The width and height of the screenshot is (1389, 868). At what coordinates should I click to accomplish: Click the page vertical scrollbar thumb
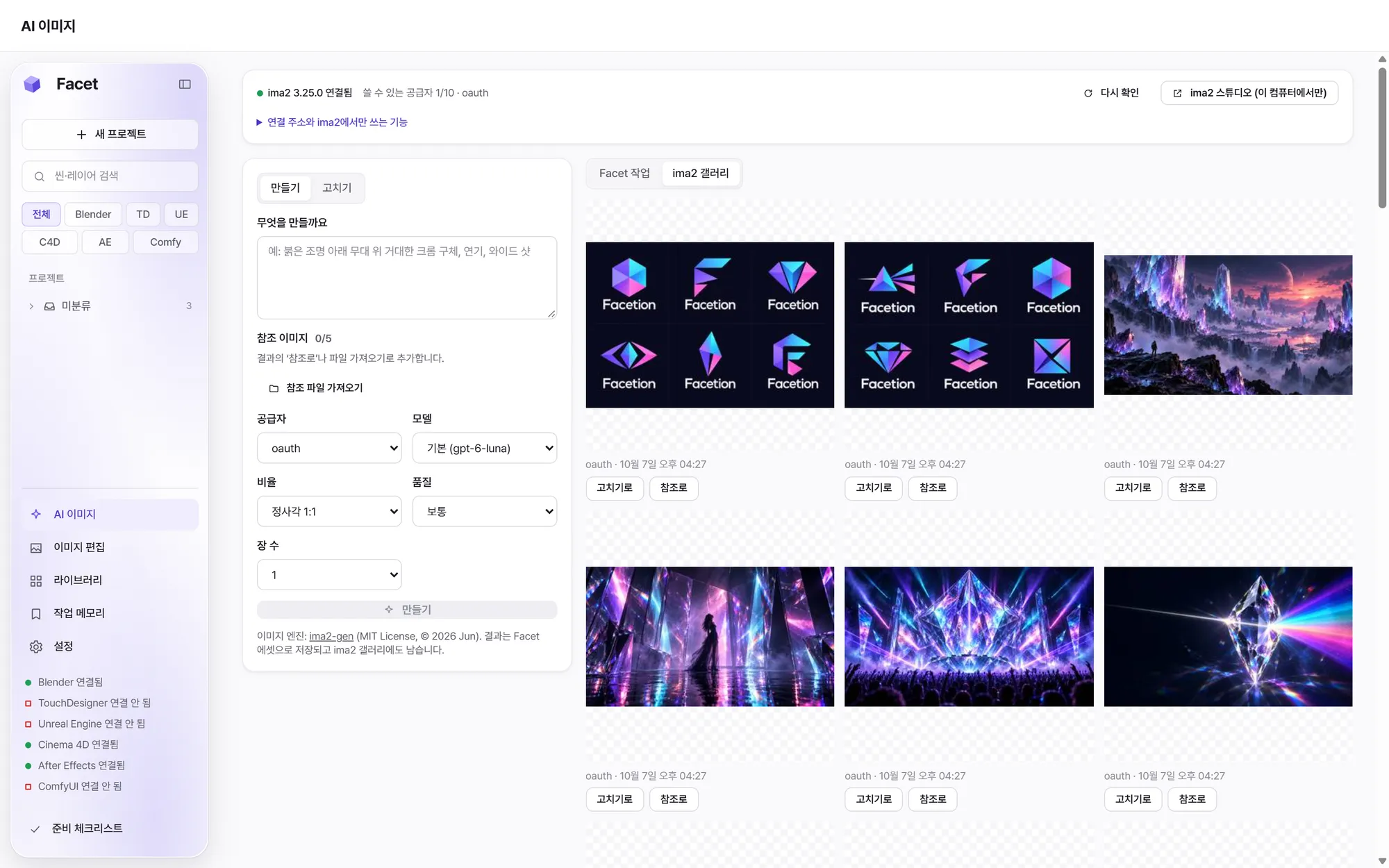(1382, 137)
